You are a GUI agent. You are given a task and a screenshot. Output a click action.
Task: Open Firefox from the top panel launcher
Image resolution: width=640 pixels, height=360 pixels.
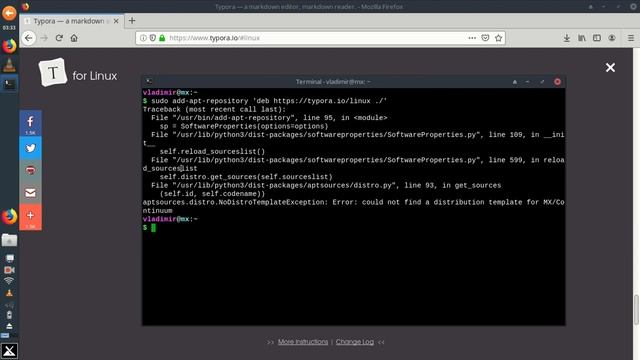9,46
